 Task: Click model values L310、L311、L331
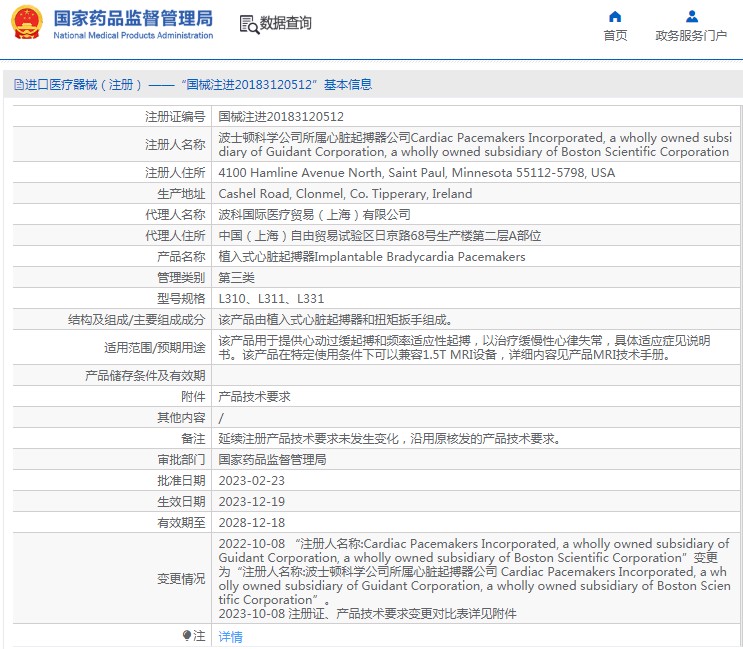point(271,298)
